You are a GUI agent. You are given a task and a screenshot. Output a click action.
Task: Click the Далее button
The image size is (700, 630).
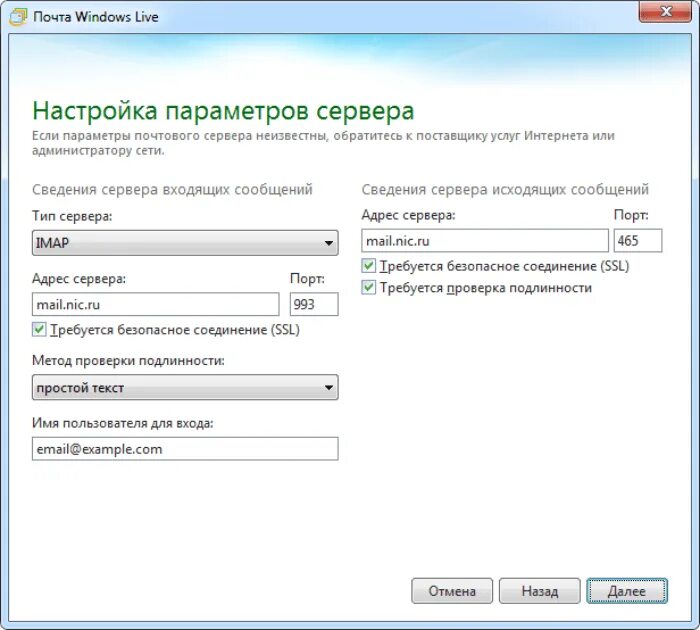click(x=627, y=591)
